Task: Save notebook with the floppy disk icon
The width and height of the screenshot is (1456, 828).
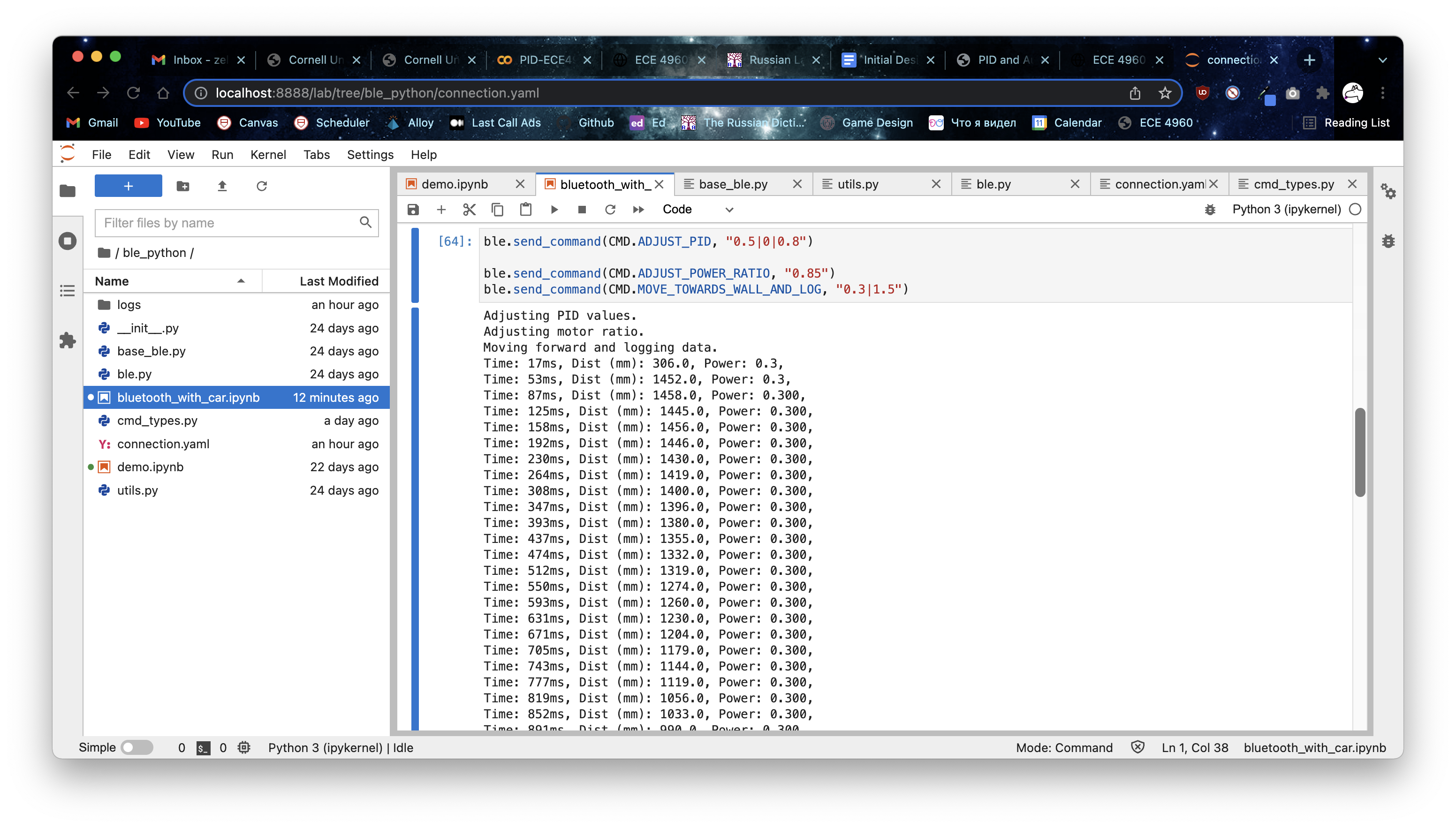Action: (x=413, y=209)
